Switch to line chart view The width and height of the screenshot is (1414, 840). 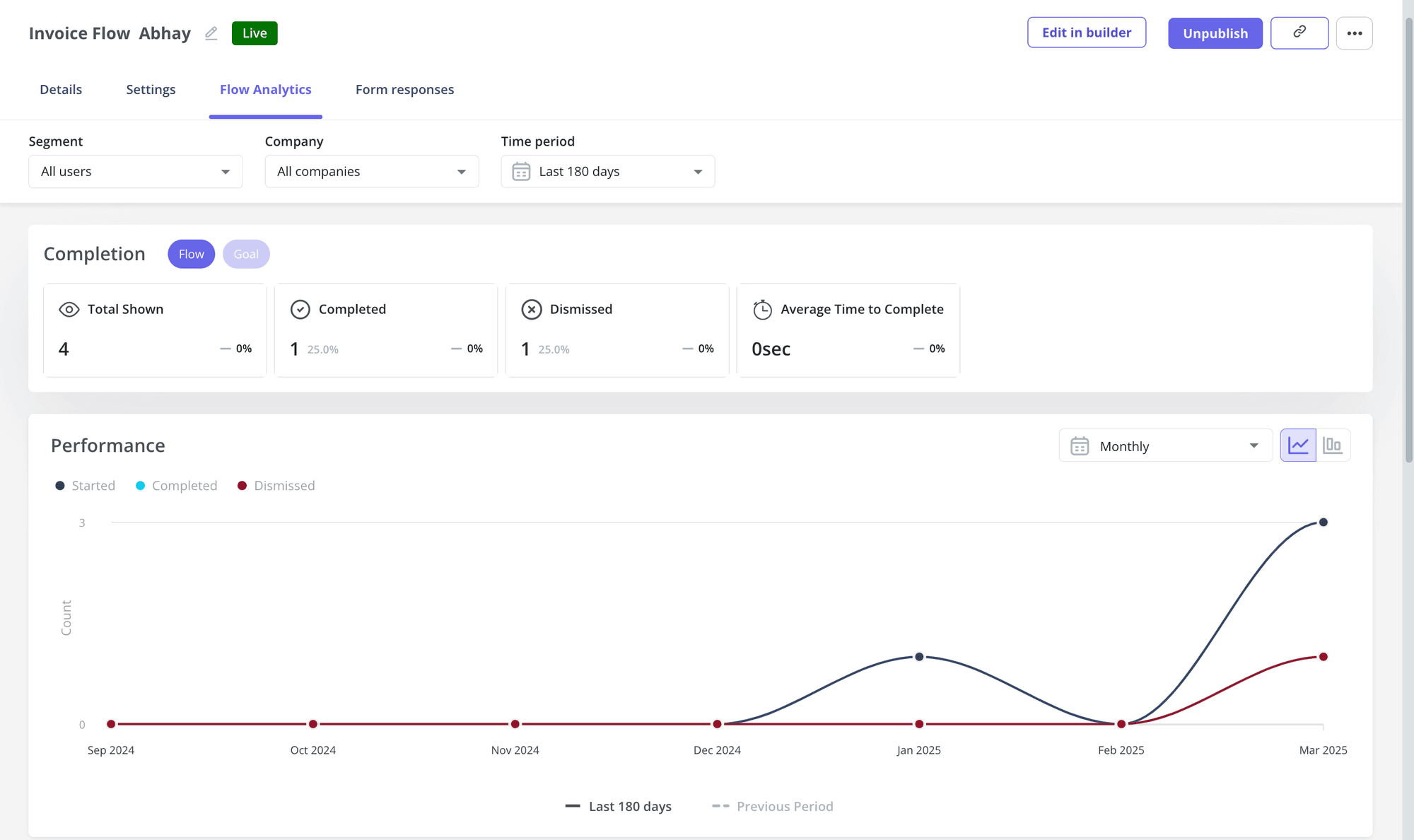click(1298, 445)
